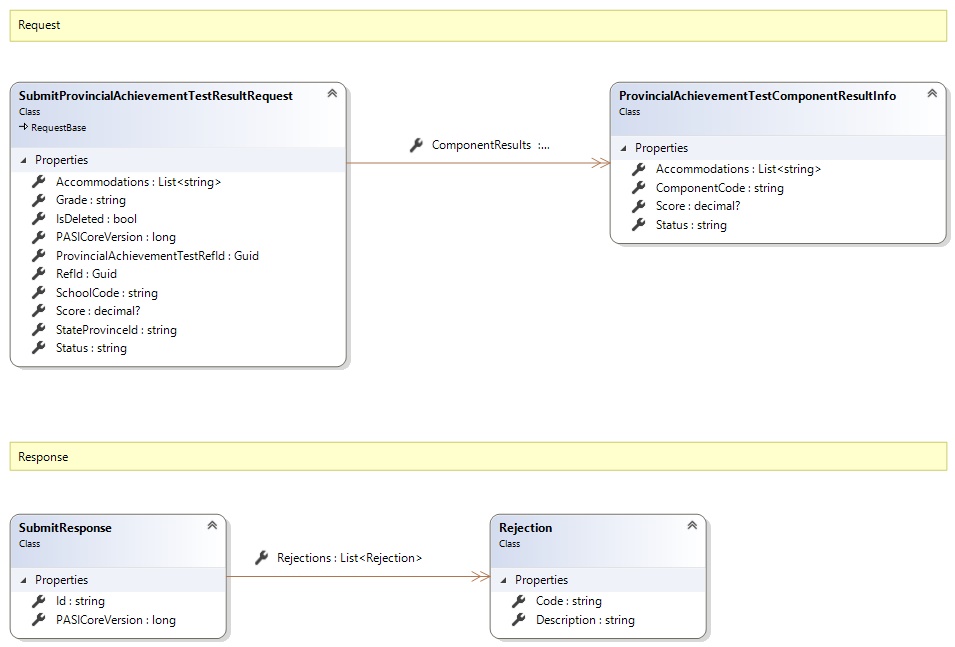Image resolution: width=955 pixels, height=647 pixels.
Task: Collapse Properties section in SubmitResponse class
Action: (x=24, y=581)
